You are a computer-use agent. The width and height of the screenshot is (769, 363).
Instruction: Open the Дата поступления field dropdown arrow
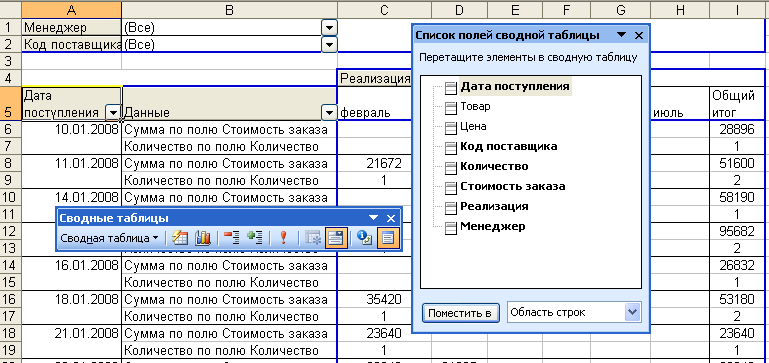(113, 113)
